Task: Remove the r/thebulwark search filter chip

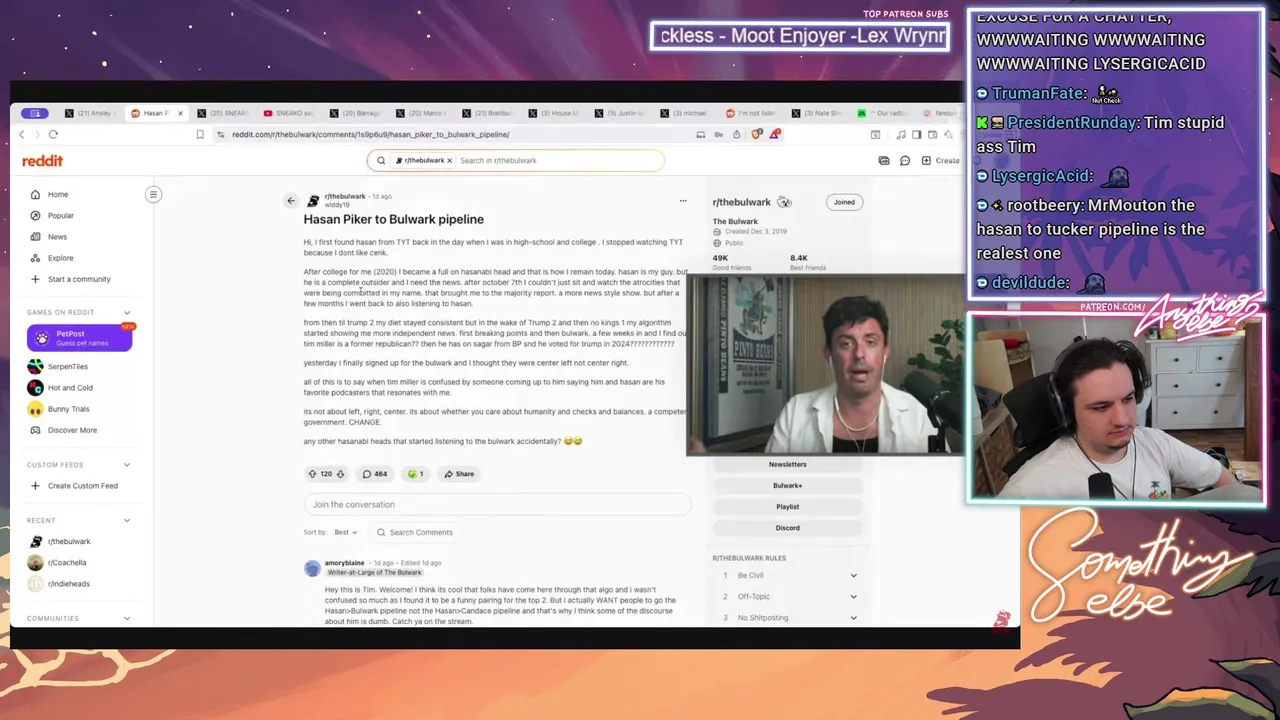Action: [449, 160]
